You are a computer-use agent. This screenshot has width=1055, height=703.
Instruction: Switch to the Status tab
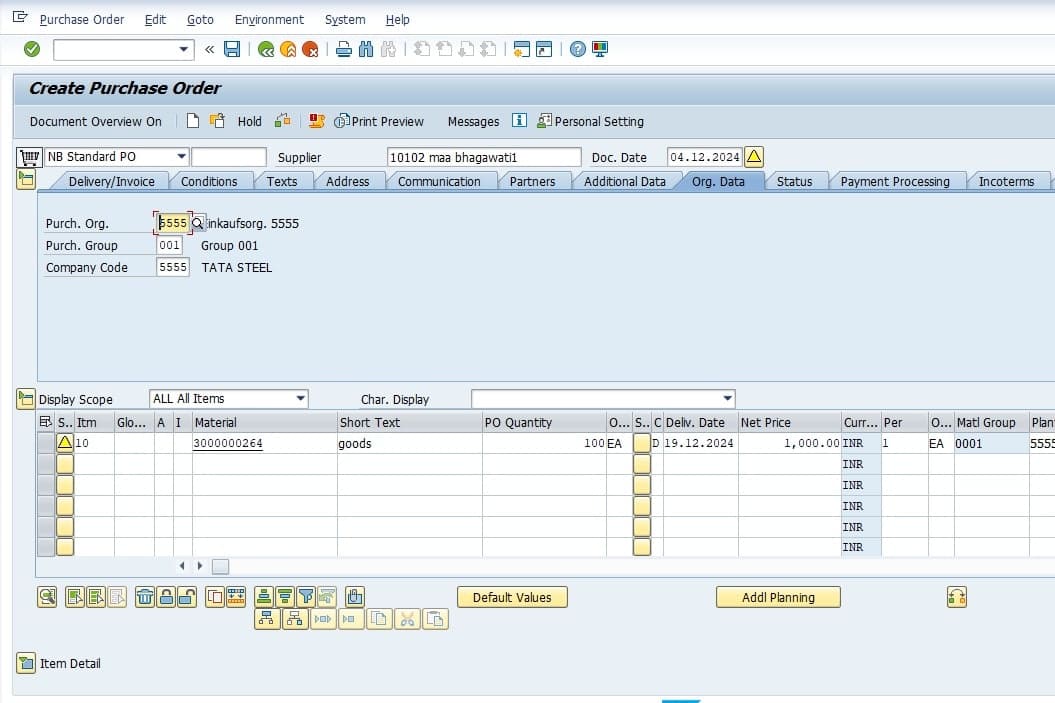click(x=794, y=182)
